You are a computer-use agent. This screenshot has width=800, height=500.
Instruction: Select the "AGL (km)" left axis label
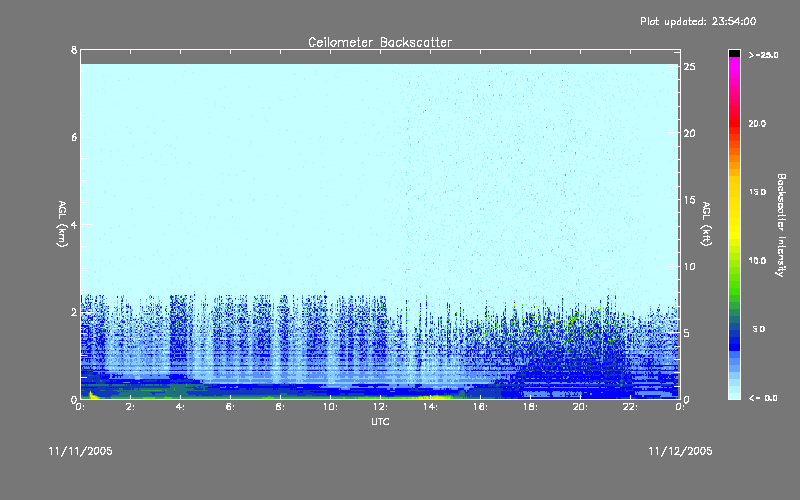[62, 224]
